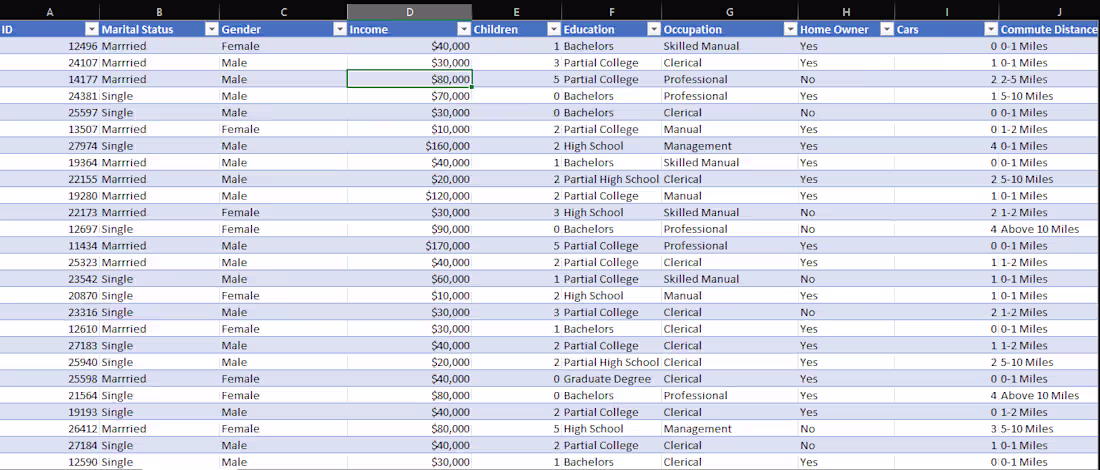This screenshot has width=1100, height=470.
Task: Select column C header
Action: click(283, 11)
